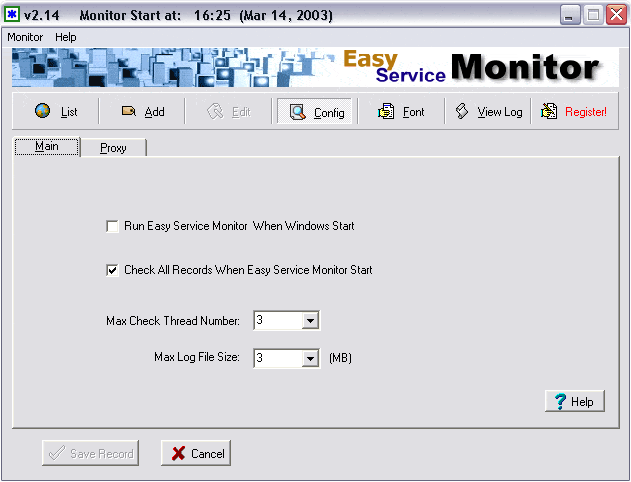Click the checkmark icon on Save Record
Viewport: 631px width, 482px height.
(56, 453)
